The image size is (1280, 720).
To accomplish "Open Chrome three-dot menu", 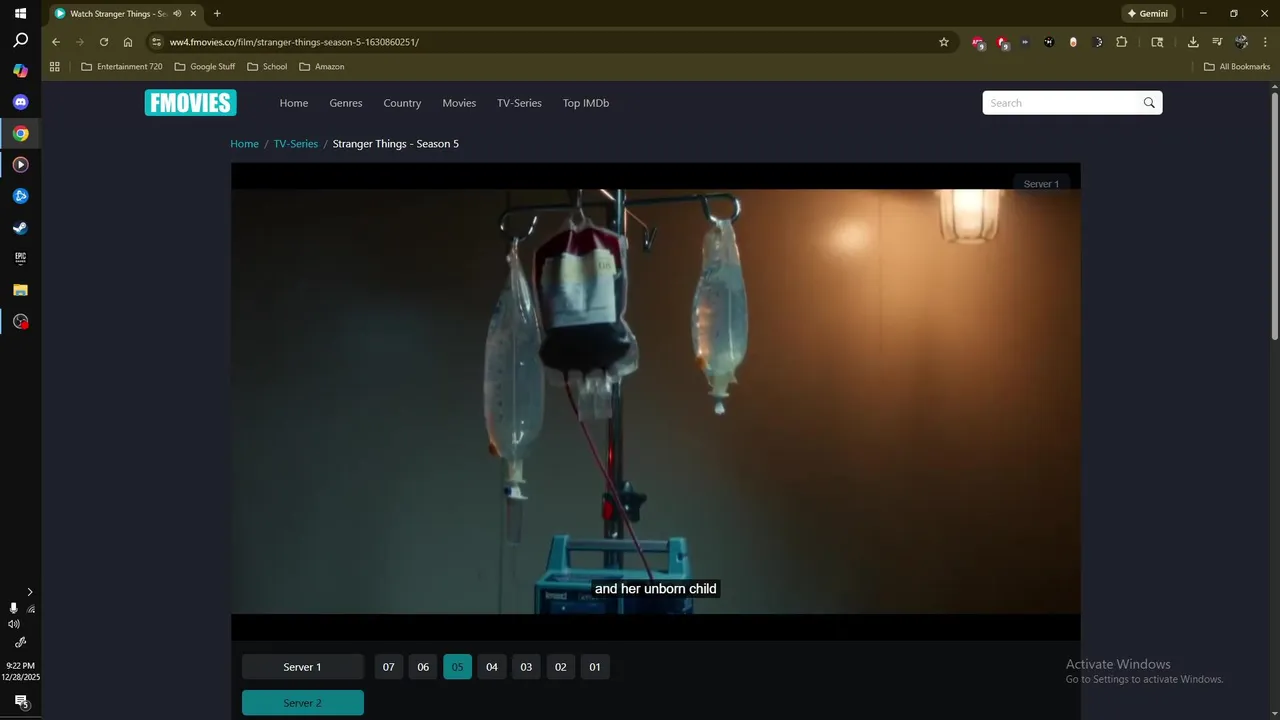I will point(1265,42).
